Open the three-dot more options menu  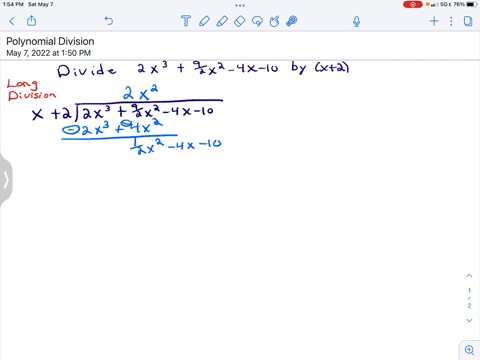pos(451,21)
